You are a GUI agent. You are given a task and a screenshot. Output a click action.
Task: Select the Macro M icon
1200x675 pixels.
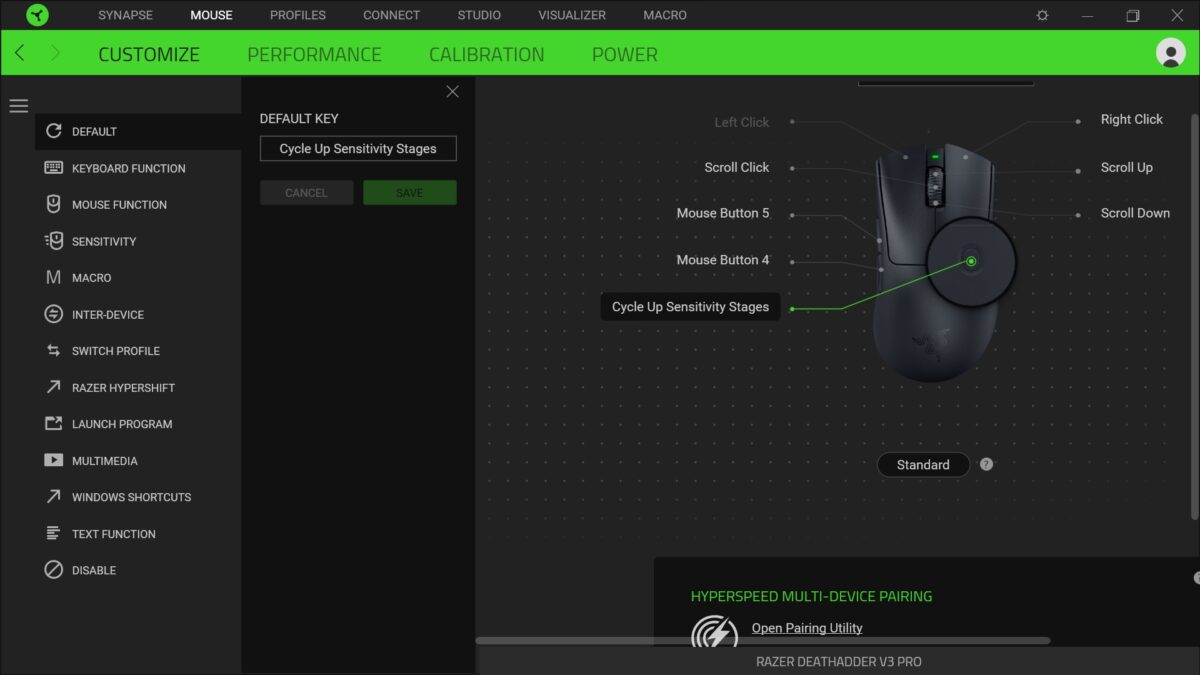54,277
